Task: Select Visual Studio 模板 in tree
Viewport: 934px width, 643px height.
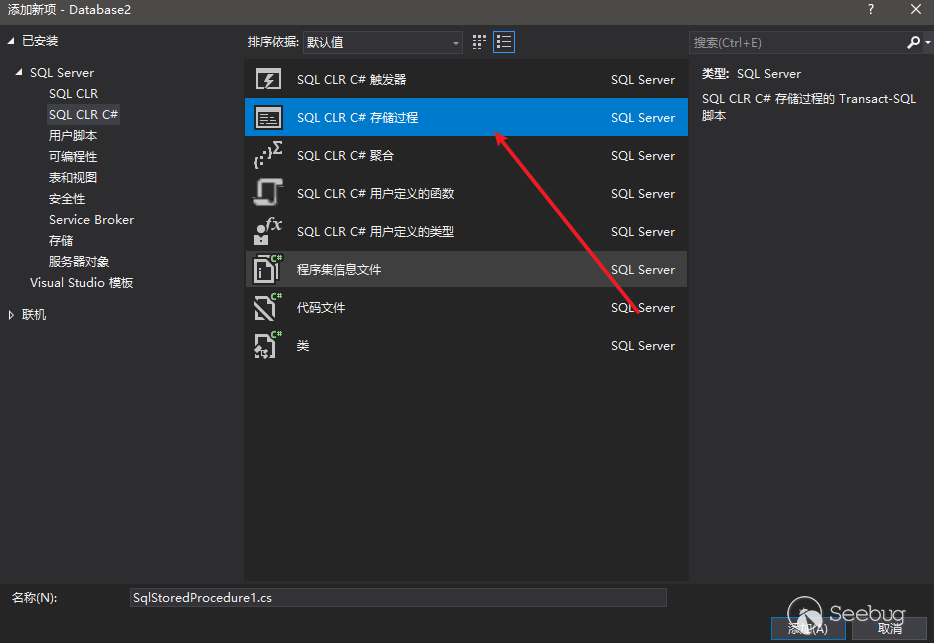Action: 81,283
